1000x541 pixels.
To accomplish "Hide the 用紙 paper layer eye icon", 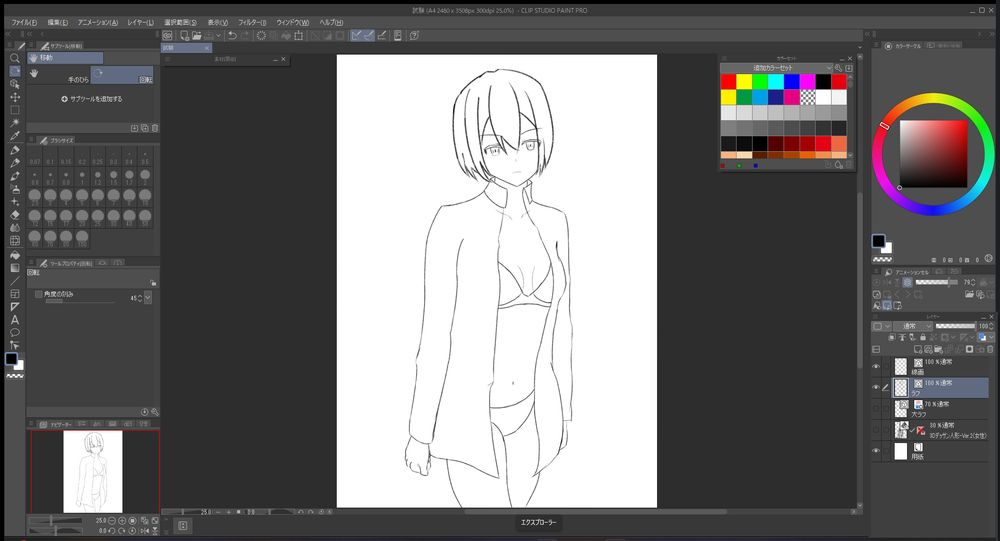I will pos(876,450).
